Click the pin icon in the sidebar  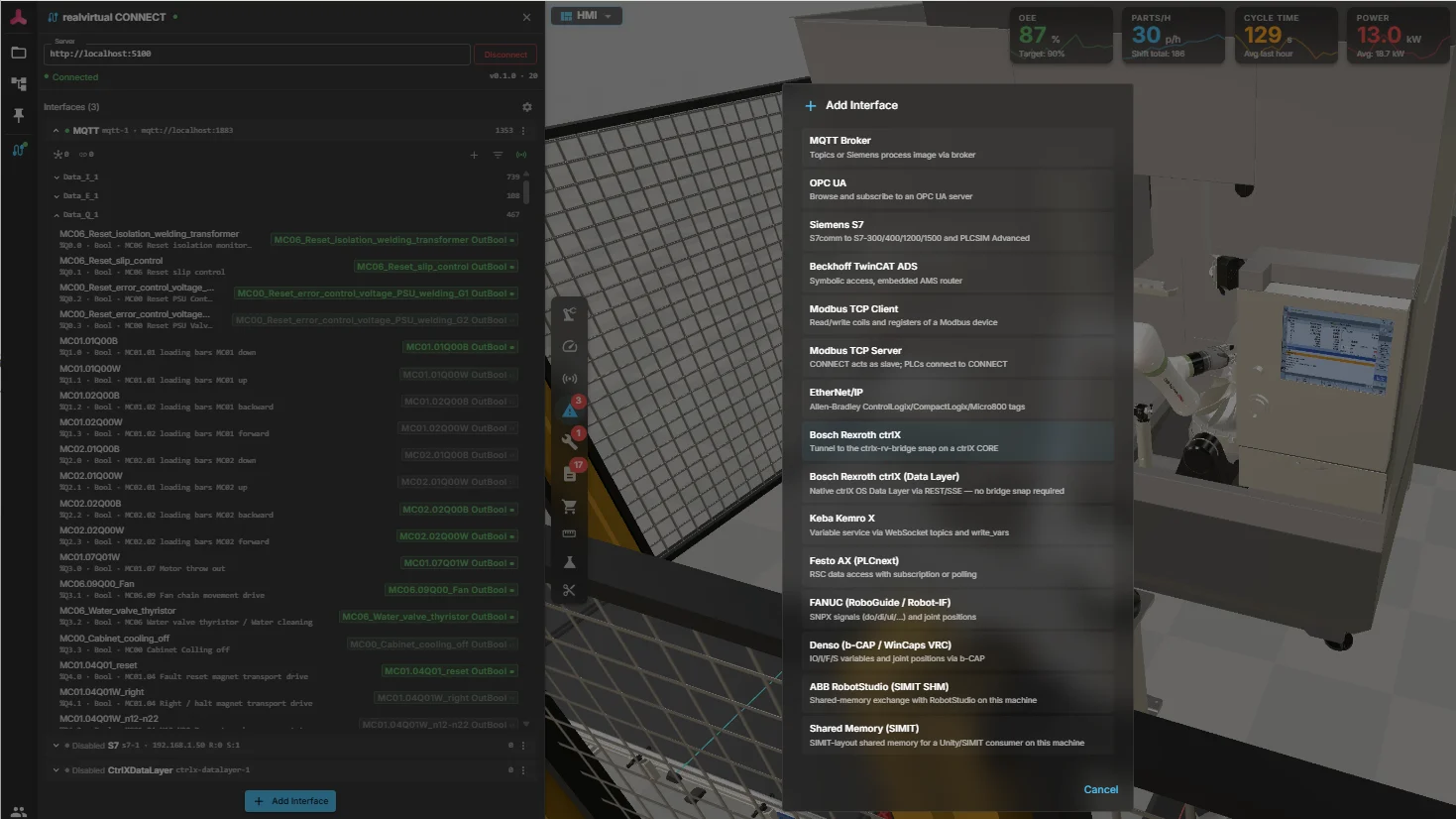(x=18, y=116)
